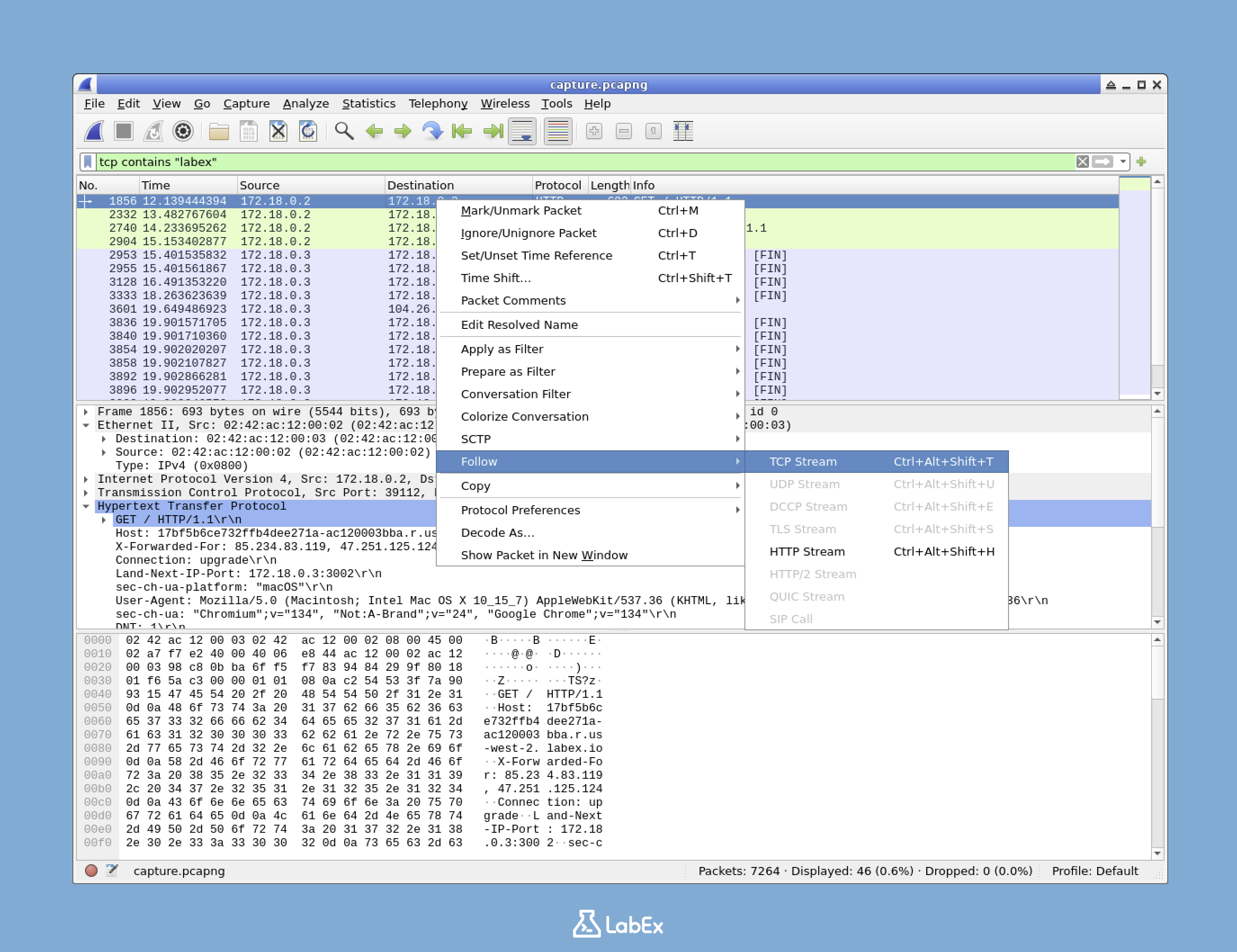The width and height of the screenshot is (1237, 952).
Task: Click the stop capturing packets icon
Action: [123, 131]
